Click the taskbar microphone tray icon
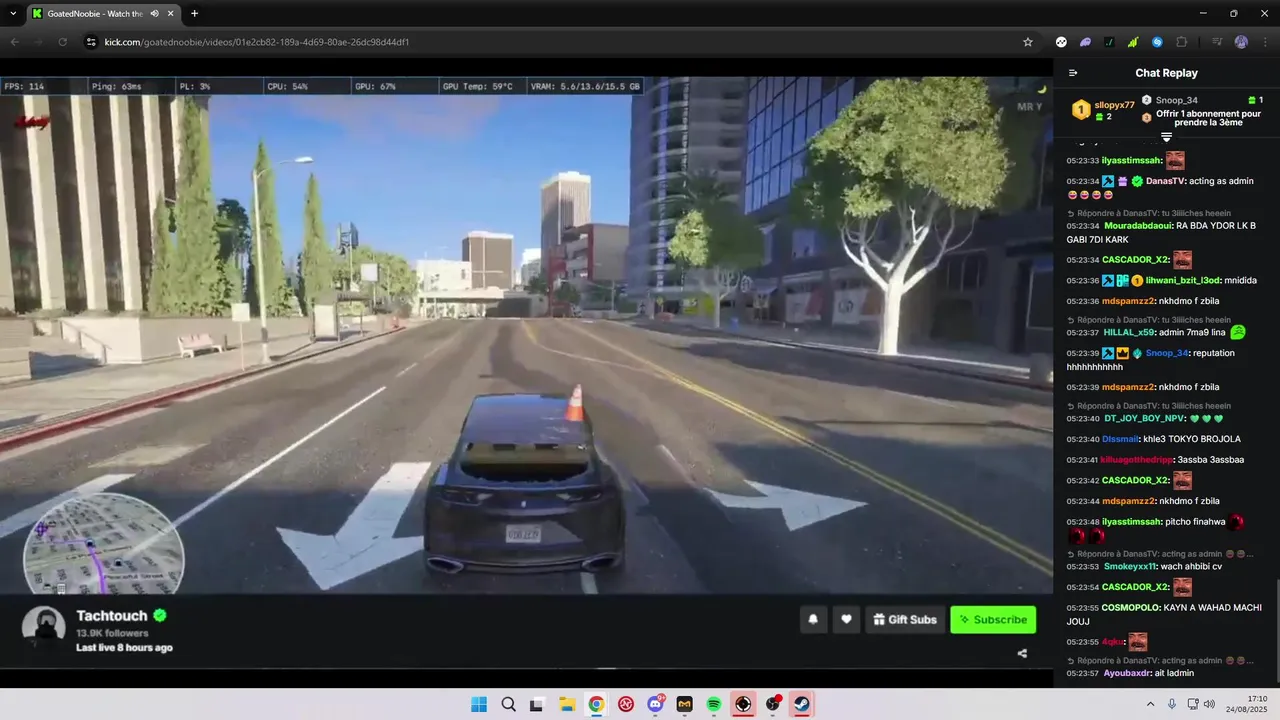The height and width of the screenshot is (720, 1280). coord(1172,704)
